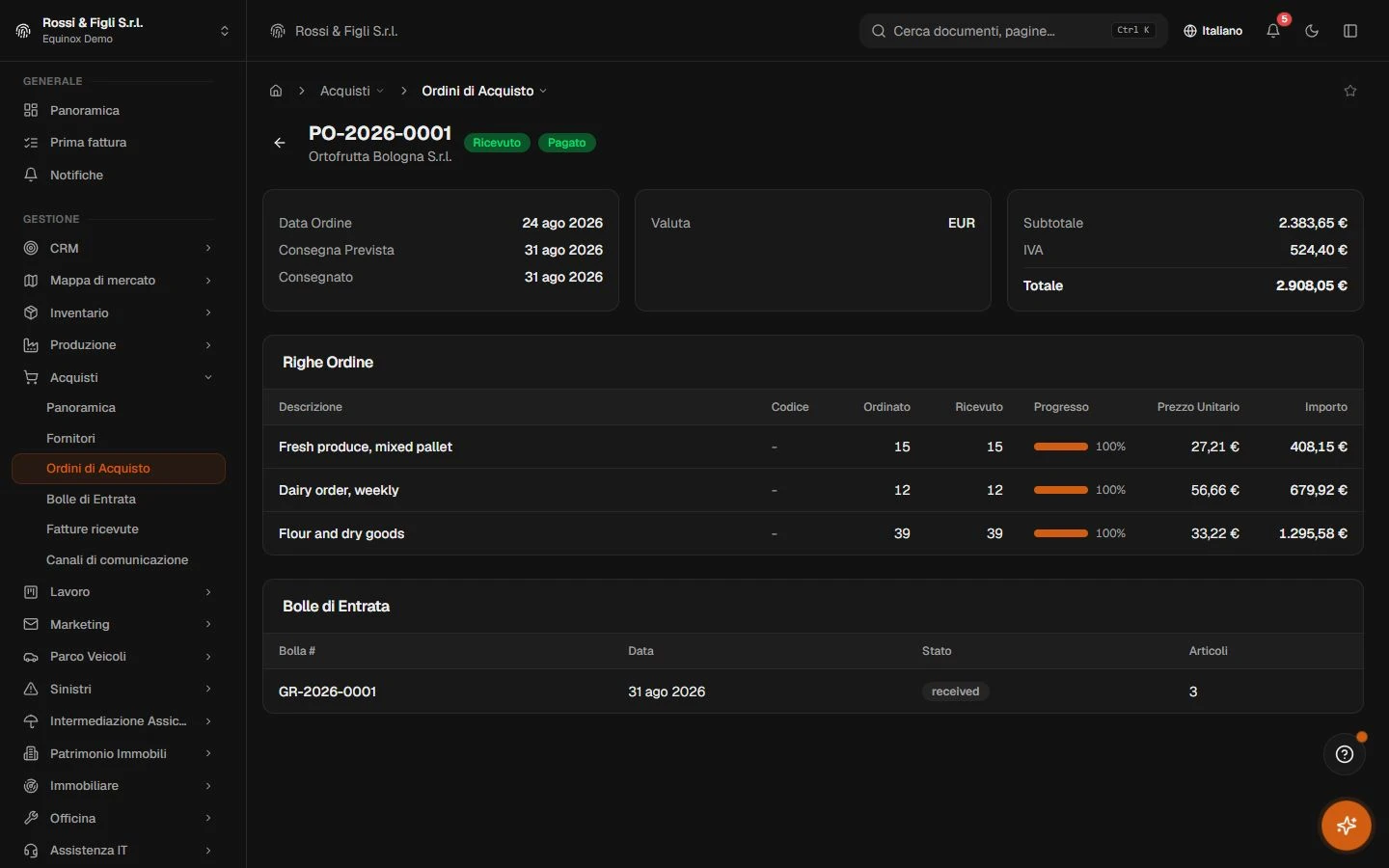Open Fatture ricevute in sidebar
The width and height of the screenshot is (1389, 868).
coord(119,529)
